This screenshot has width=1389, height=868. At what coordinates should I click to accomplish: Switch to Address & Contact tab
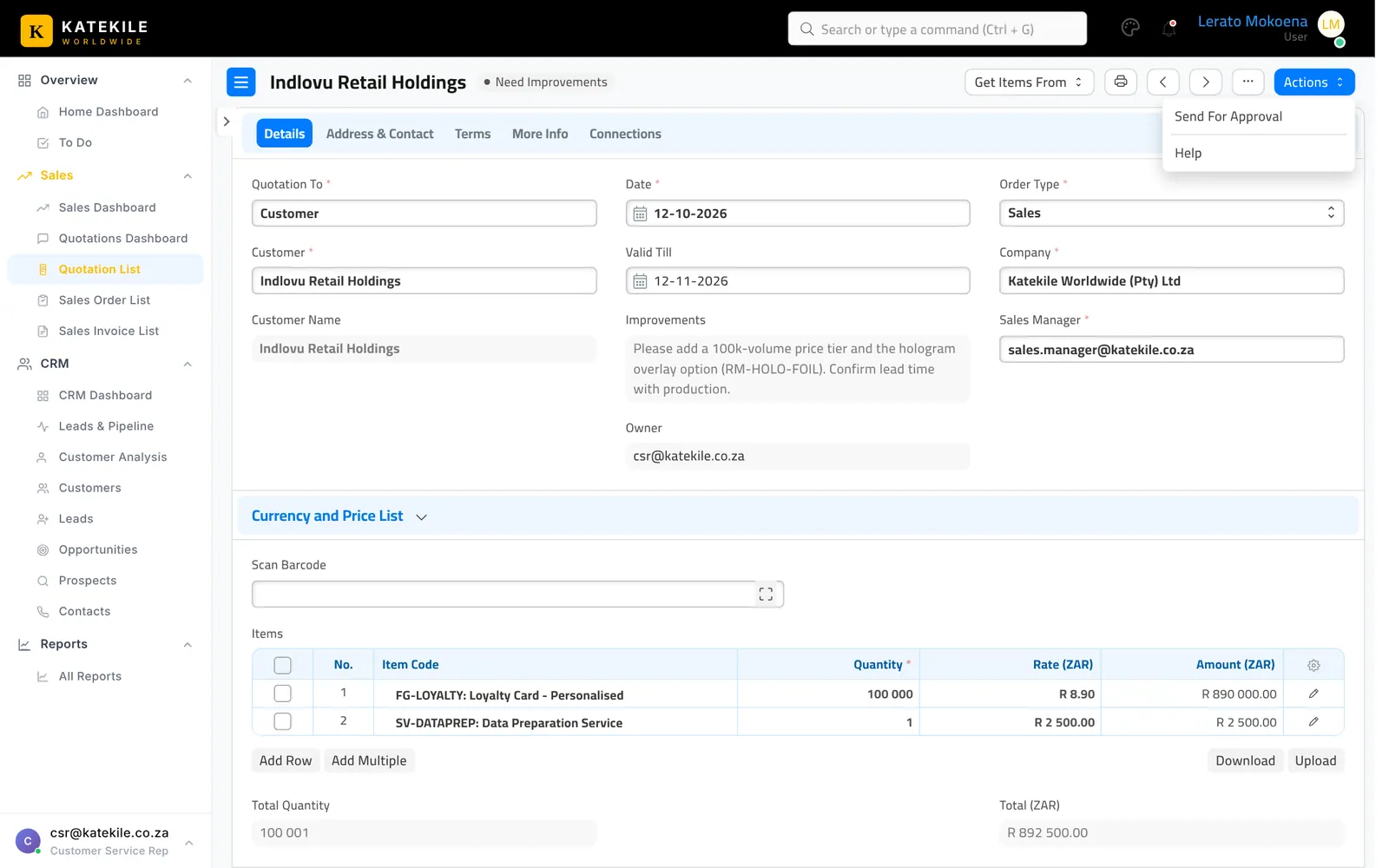point(379,134)
